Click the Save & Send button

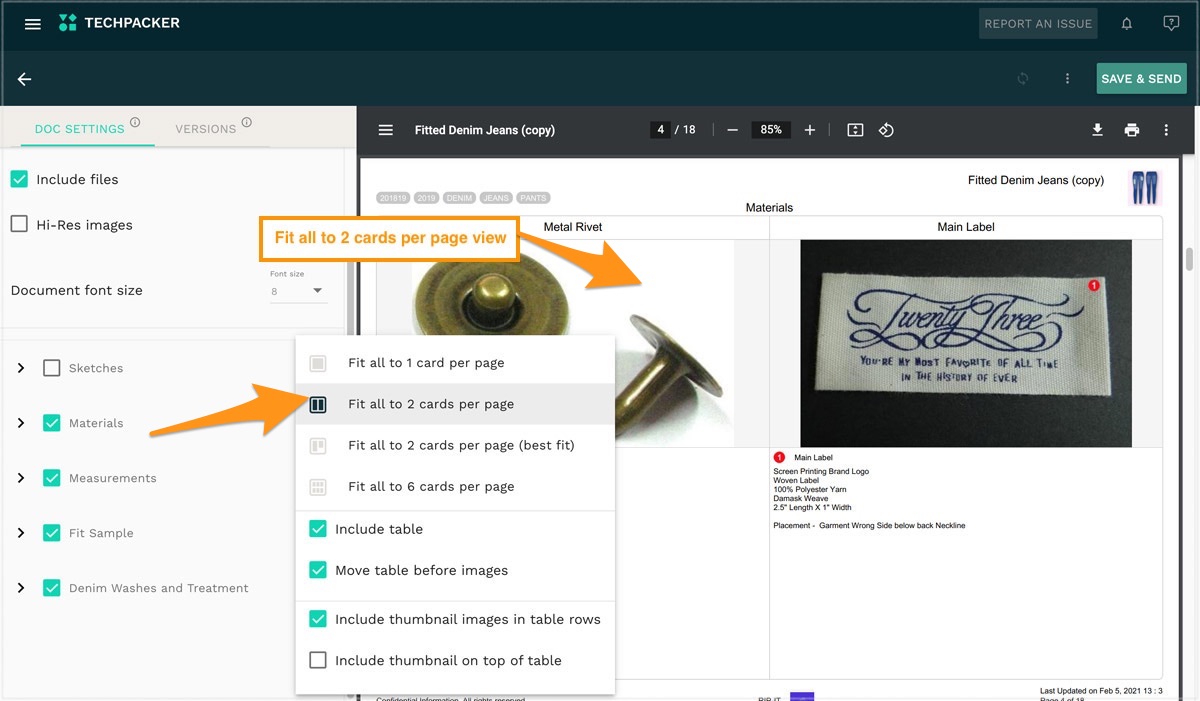(x=1141, y=79)
